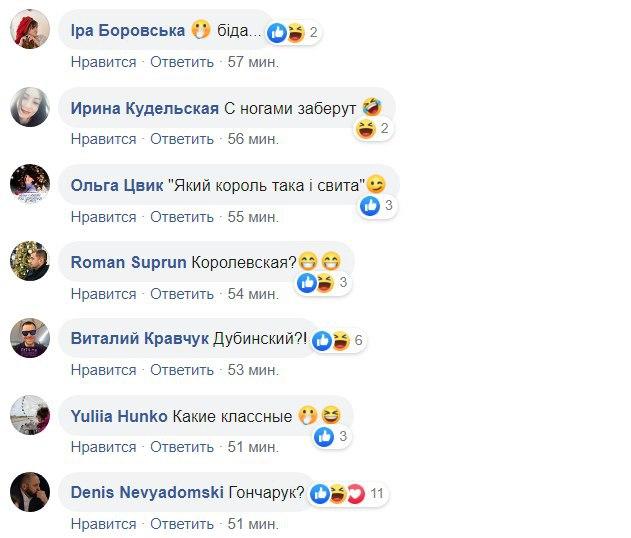Reply to Виталий Кравчук's comment
Viewport: 631px width, 538px height.
(182, 370)
